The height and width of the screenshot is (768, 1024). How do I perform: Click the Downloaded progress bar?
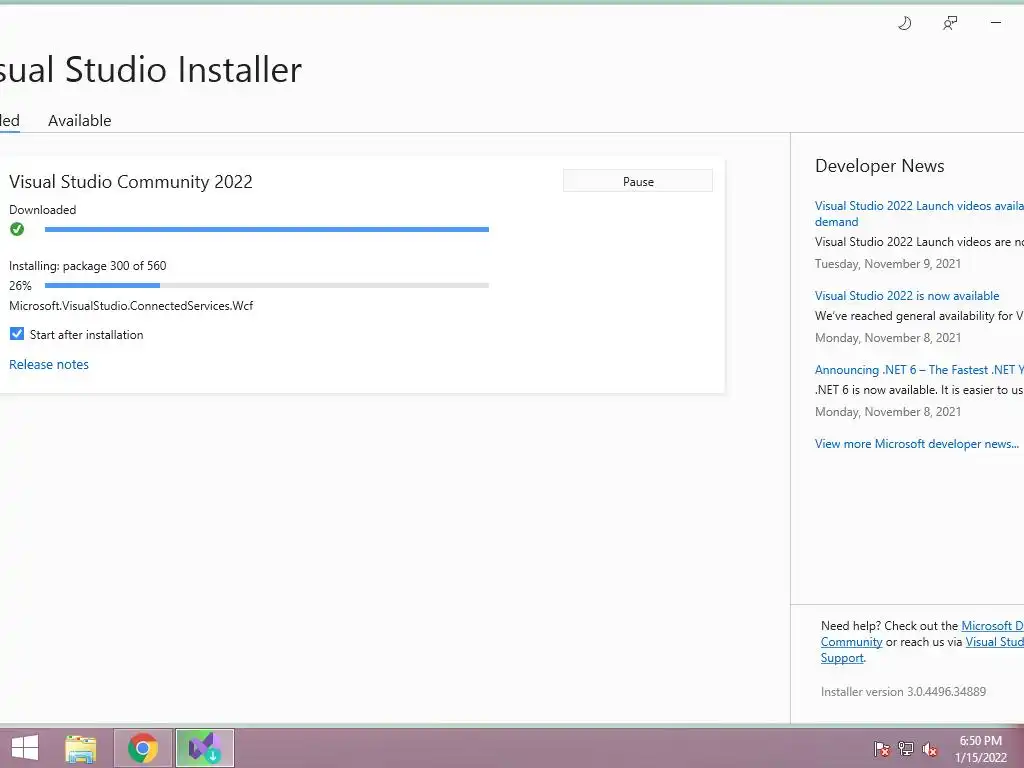266,229
